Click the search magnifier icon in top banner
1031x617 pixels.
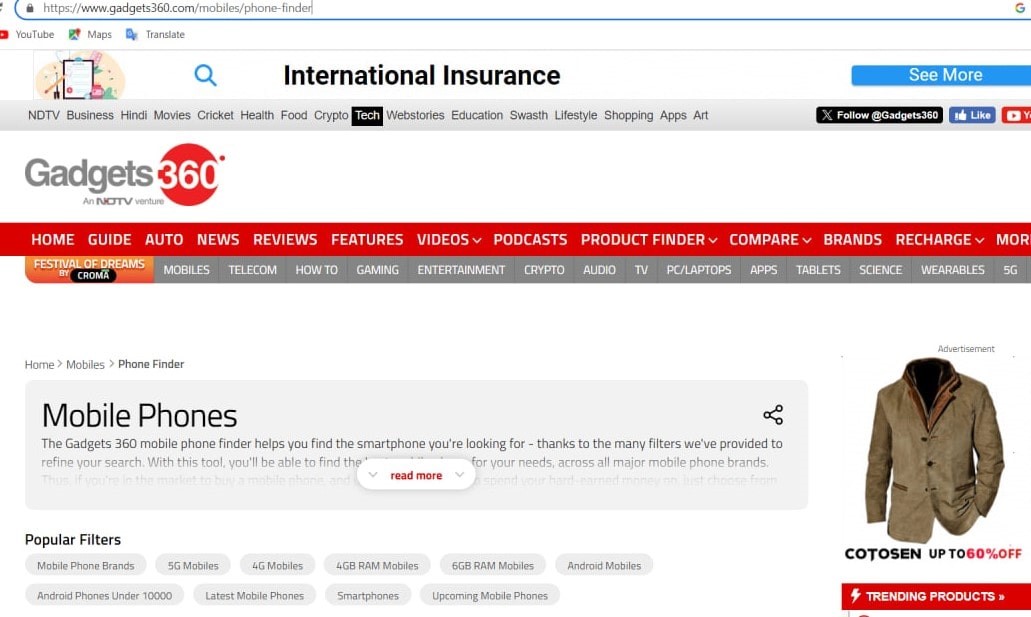(x=205, y=75)
